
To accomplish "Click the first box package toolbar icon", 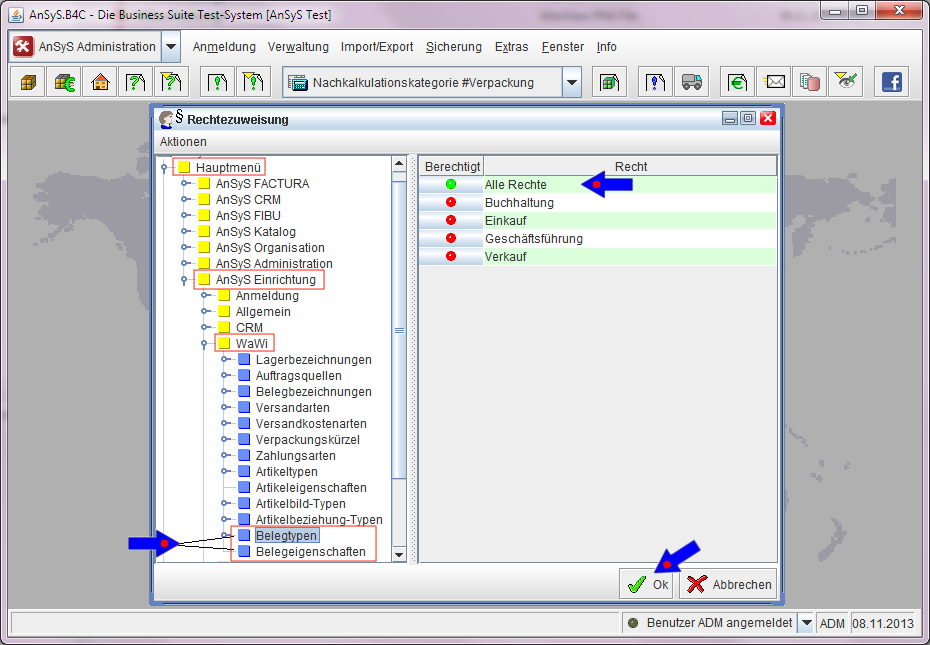I will pos(28,83).
